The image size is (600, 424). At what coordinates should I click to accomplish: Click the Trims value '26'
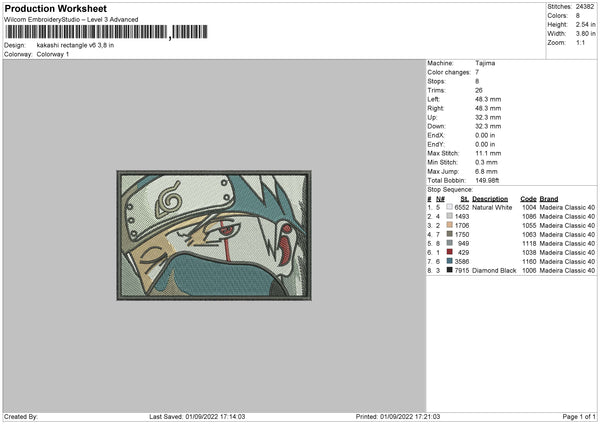pyautogui.click(x=479, y=90)
